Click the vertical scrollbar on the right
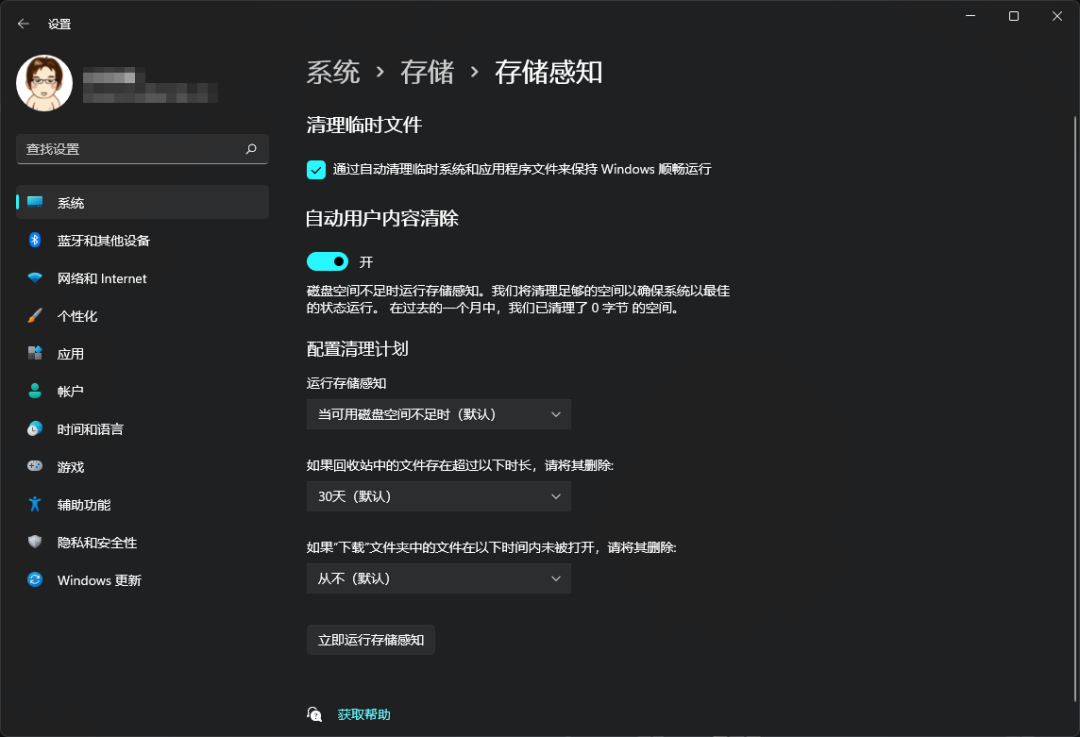The height and width of the screenshot is (737, 1080). [1074, 410]
